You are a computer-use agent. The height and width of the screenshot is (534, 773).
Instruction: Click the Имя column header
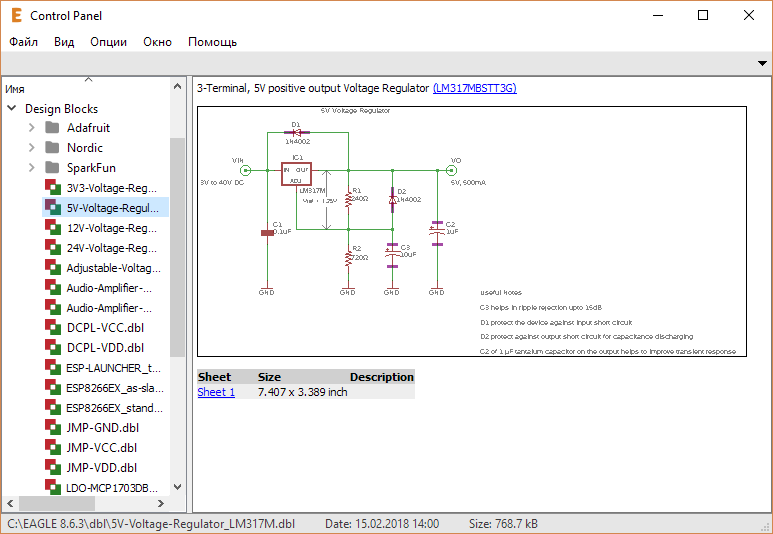coord(15,89)
